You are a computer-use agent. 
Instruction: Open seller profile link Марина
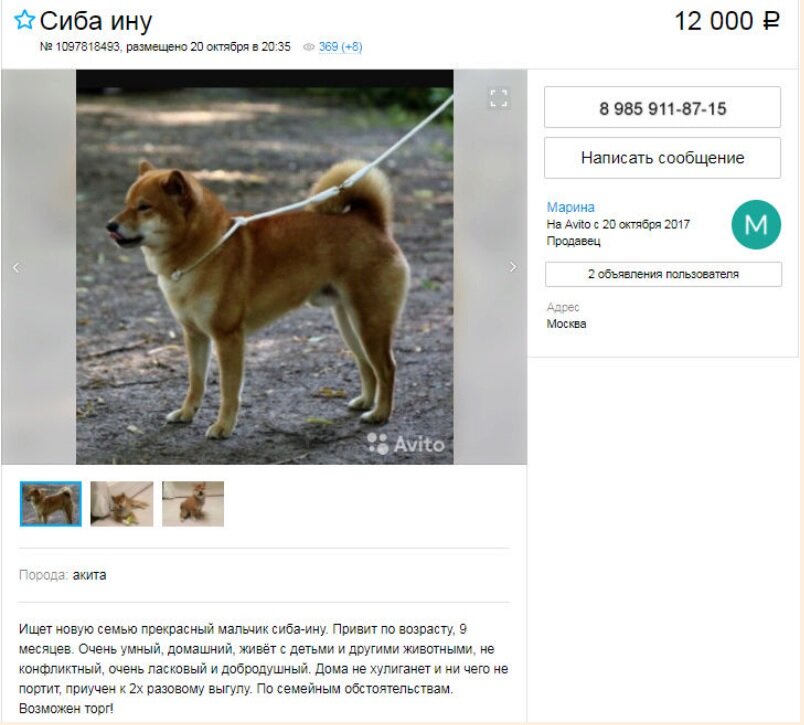pyautogui.click(x=570, y=207)
